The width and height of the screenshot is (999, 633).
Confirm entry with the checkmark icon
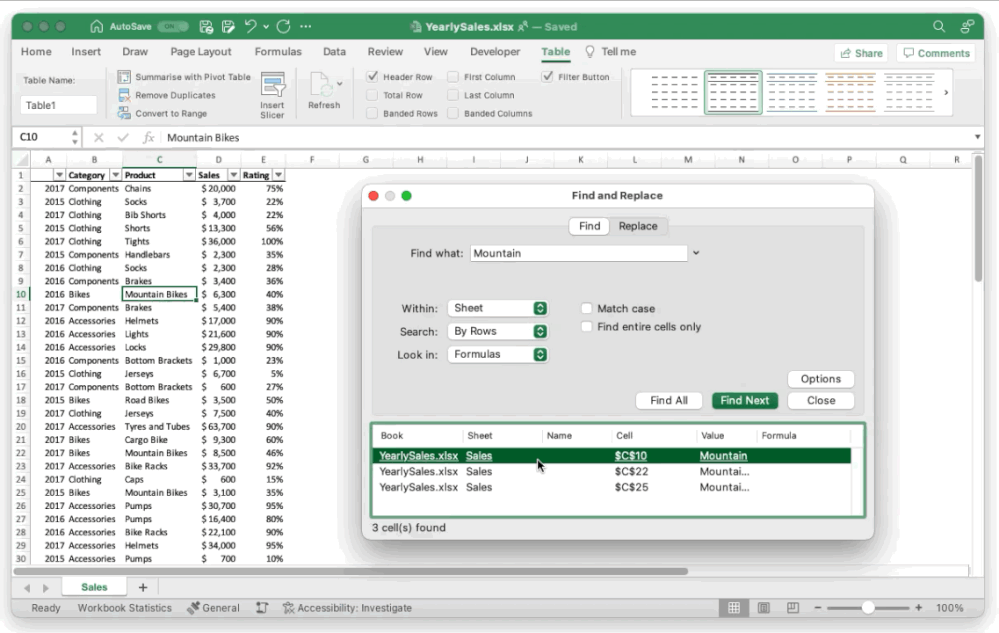(122, 137)
